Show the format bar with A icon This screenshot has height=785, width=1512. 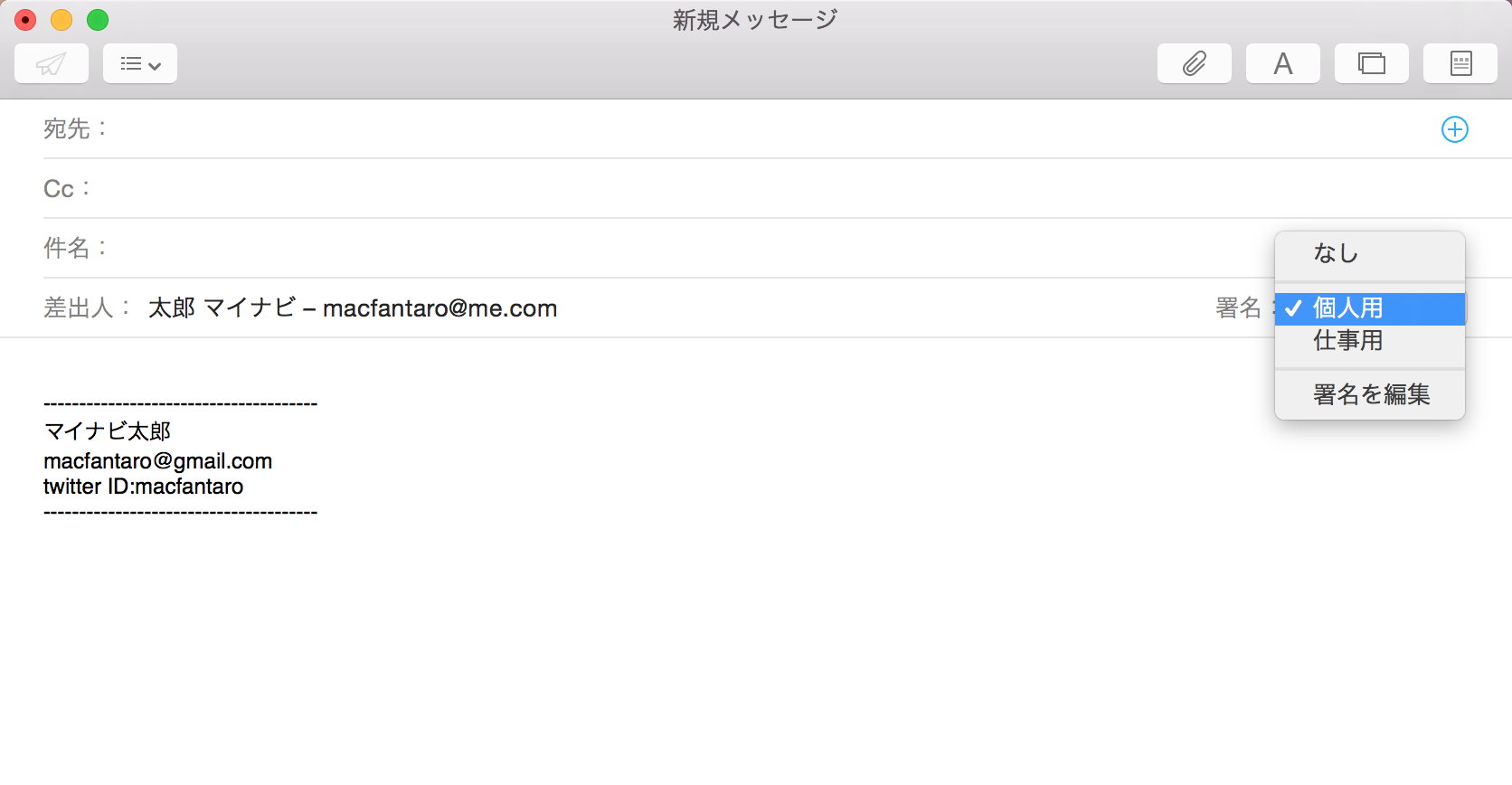[1283, 63]
